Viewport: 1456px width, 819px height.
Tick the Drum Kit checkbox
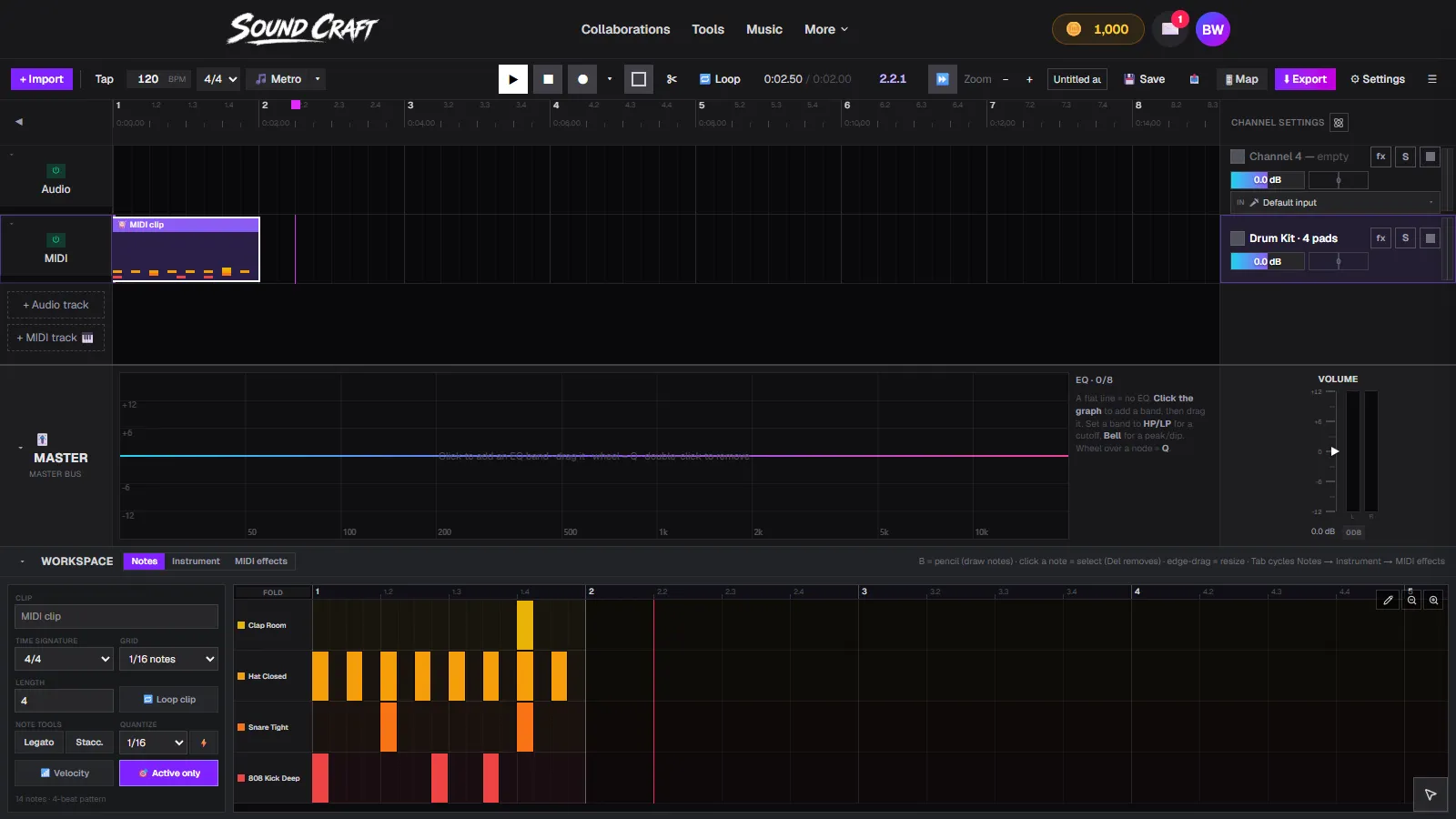tap(1238, 238)
